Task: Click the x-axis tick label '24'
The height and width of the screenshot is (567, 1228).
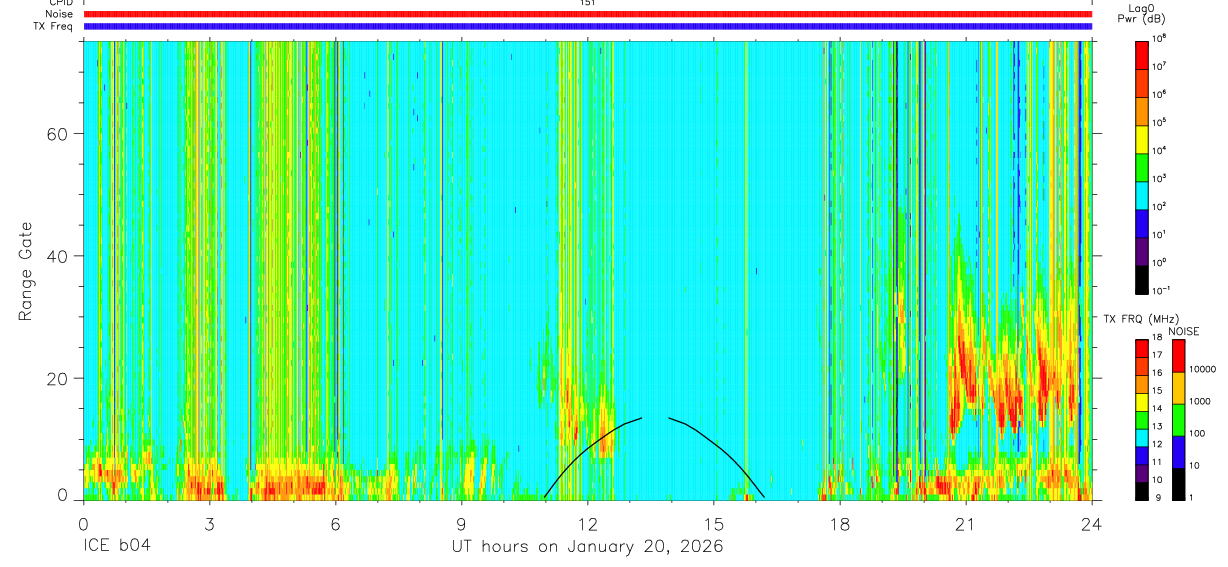Action: (x=1091, y=523)
